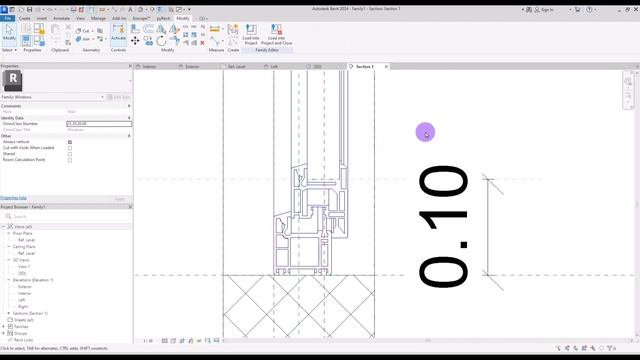Expand the Groups tree node
This screenshot has width=640, height=360.
pyautogui.click(x=4, y=333)
